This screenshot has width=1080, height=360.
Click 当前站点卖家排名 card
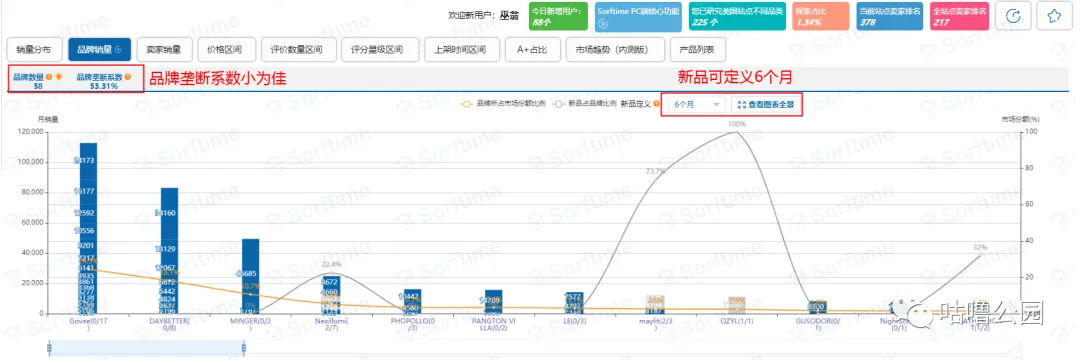pos(889,17)
